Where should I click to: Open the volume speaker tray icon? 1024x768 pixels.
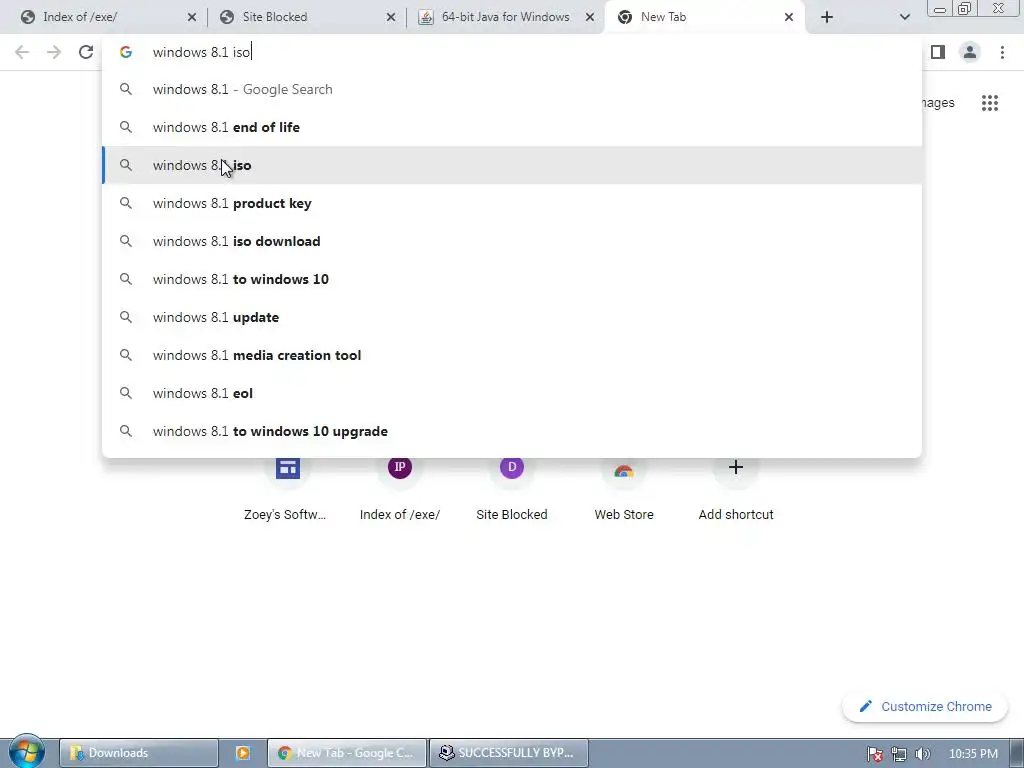tap(922, 754)
